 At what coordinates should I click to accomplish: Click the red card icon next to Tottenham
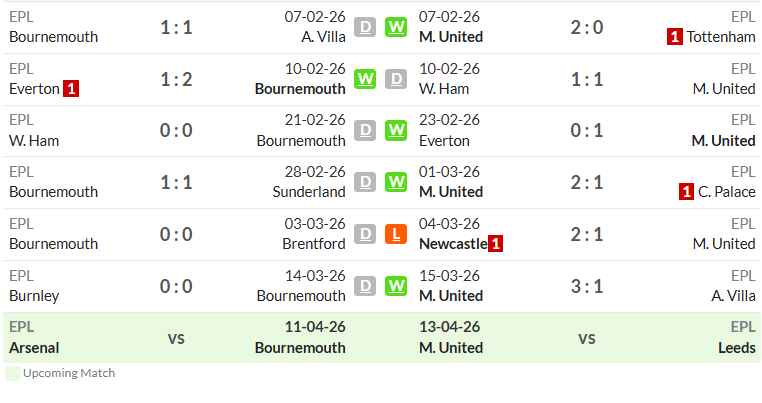click(x=675, y=37)
